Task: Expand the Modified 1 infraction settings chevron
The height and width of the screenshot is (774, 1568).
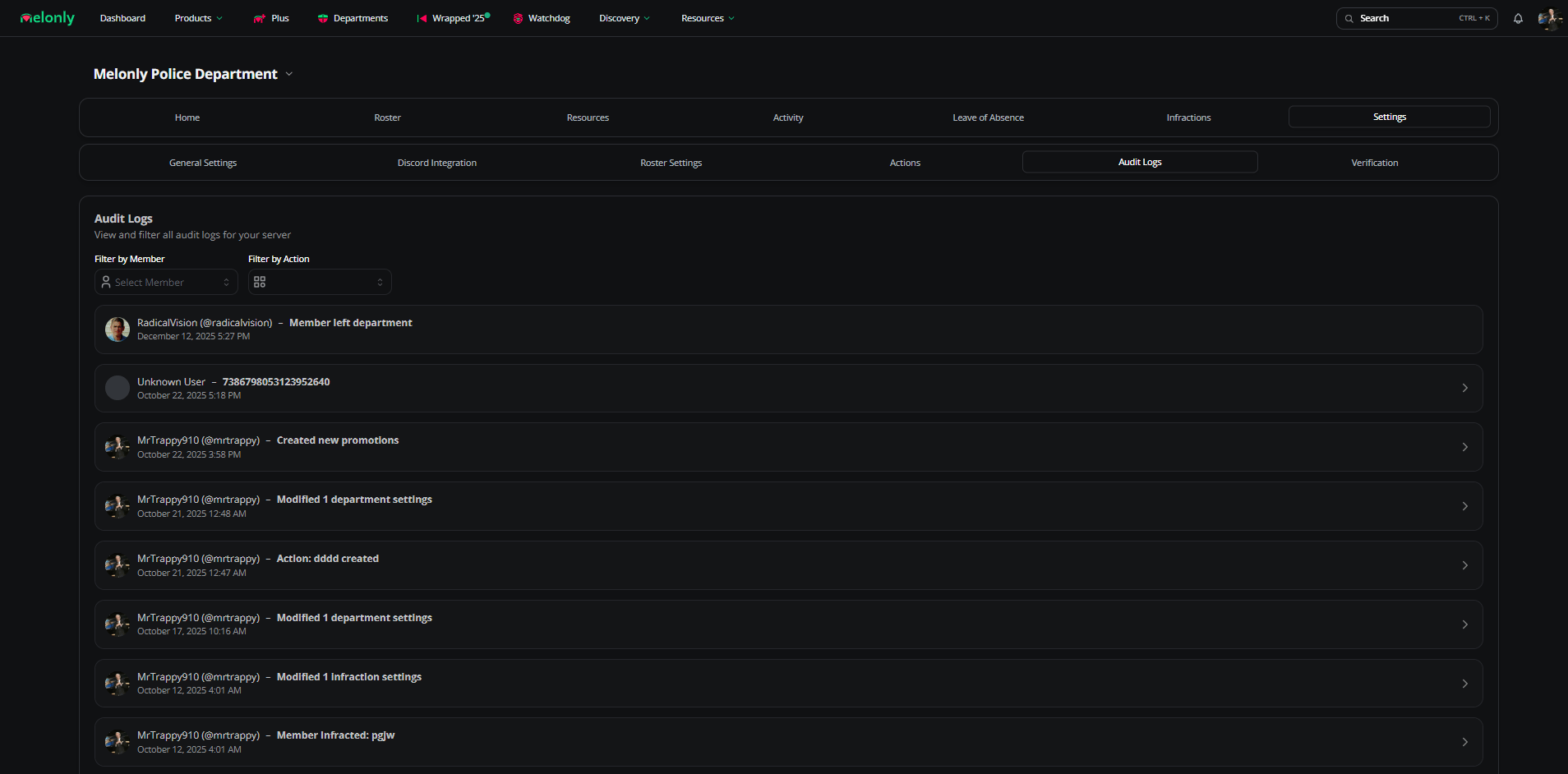Action: 1464,684
